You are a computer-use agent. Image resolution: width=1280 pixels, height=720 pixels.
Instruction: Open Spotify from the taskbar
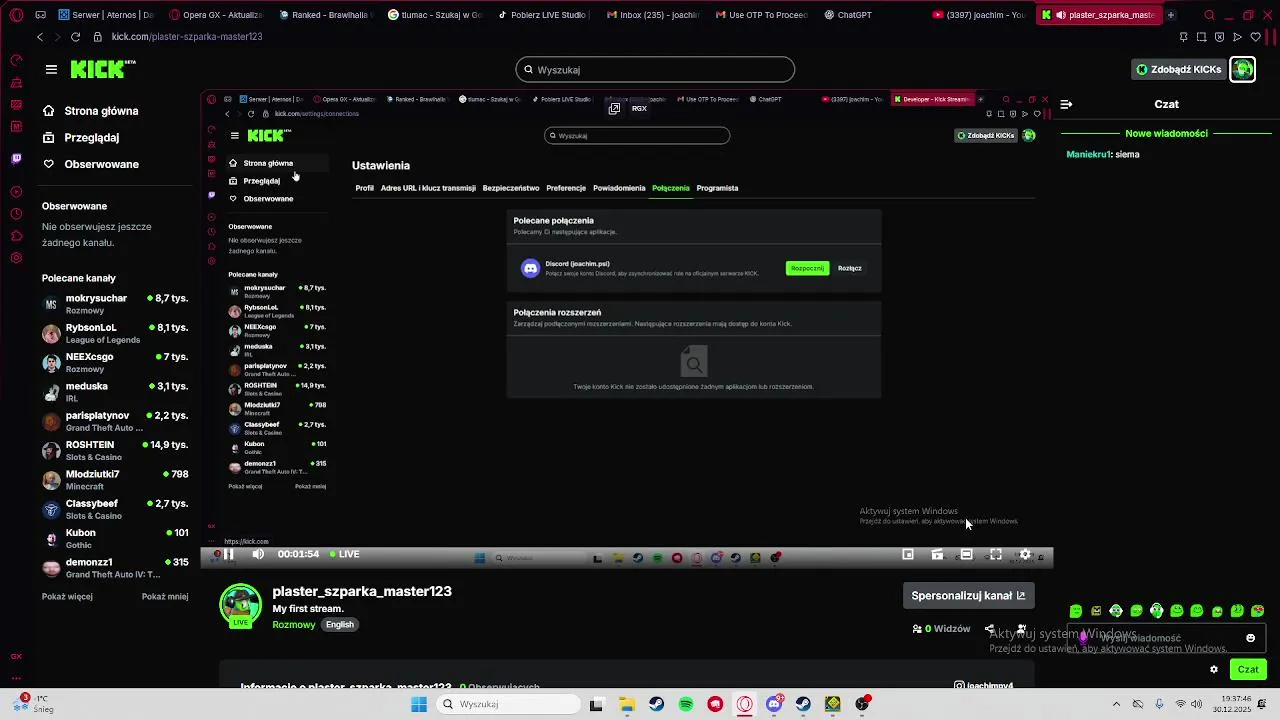tap(686, 704)
